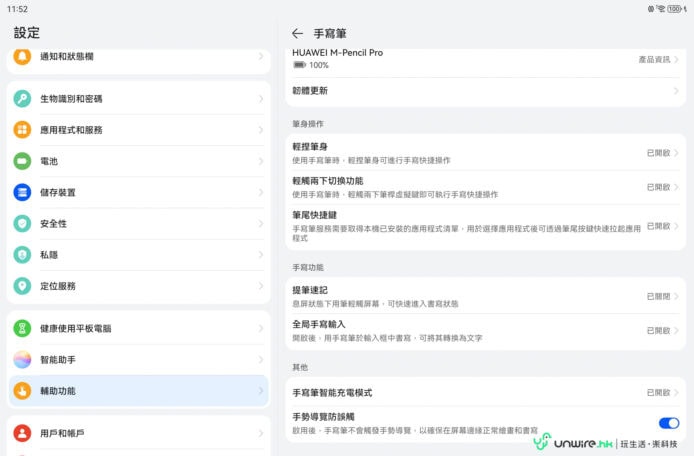Tap the chevron on the 輔助功能 row
The image size is (694, 456).
[261, 391]
